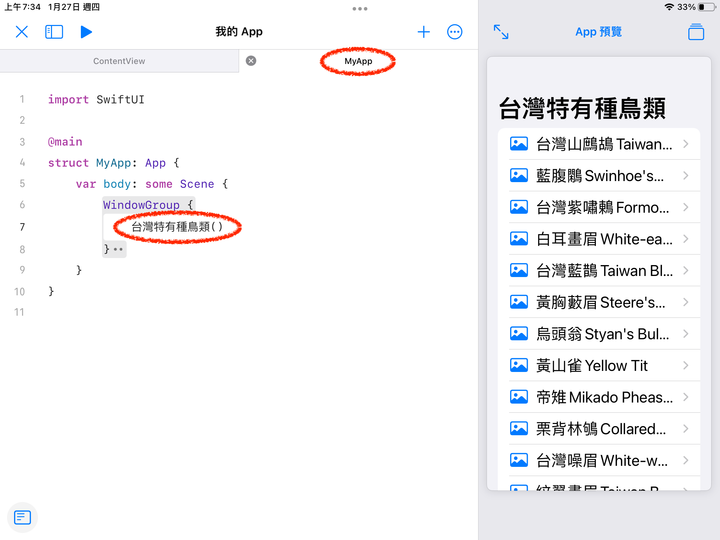Click image icon beside 黃山雀
This screenshot has height=540, width=720.
[x=519, y=366]
